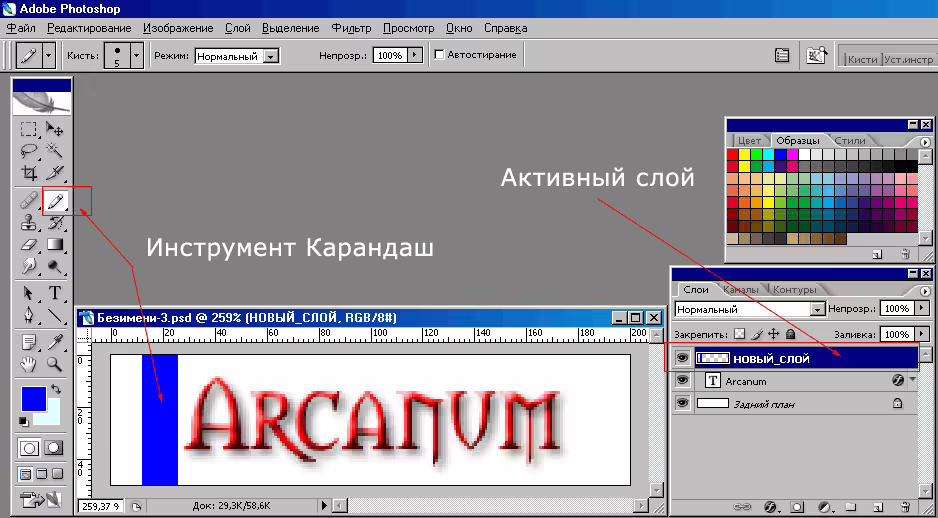Select the Healing Brush tool
The height and width of the screenshot is (518, 938).
pyautogui.click(x=28, y=200)
